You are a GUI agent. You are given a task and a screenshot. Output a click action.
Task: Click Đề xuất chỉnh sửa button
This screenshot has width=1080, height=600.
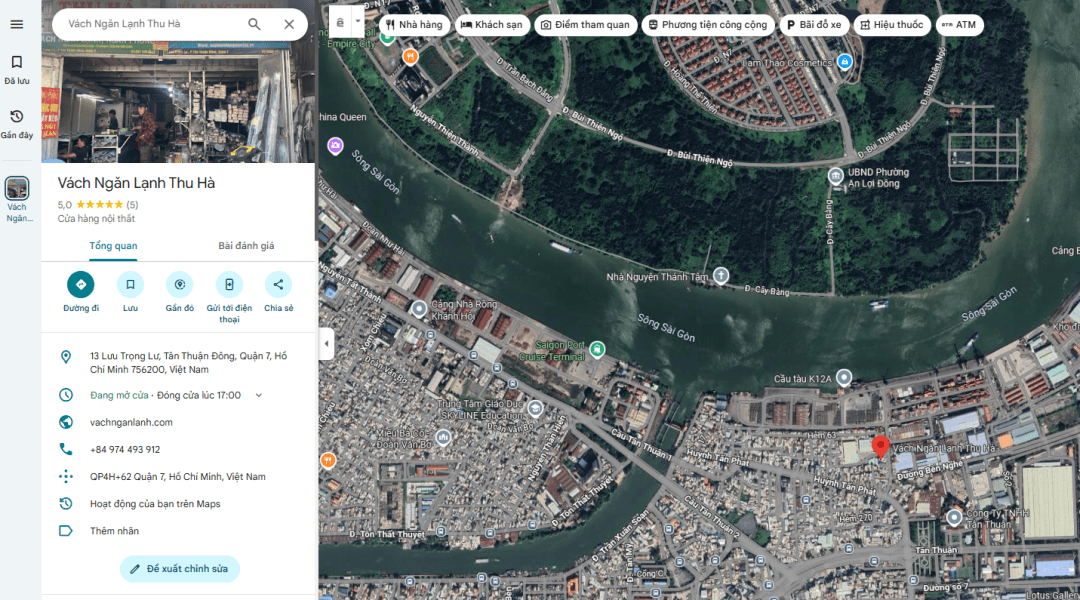[180, 569]
